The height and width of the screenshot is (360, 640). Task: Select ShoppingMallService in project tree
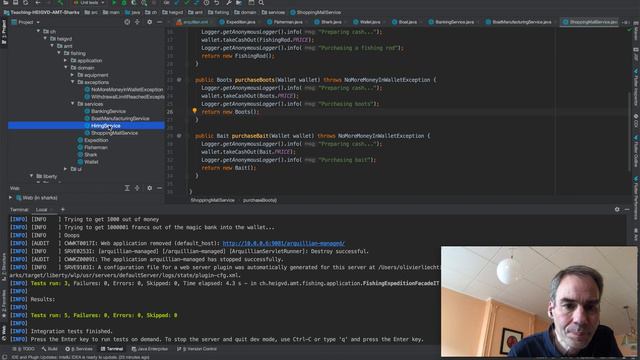coord(111,133)
